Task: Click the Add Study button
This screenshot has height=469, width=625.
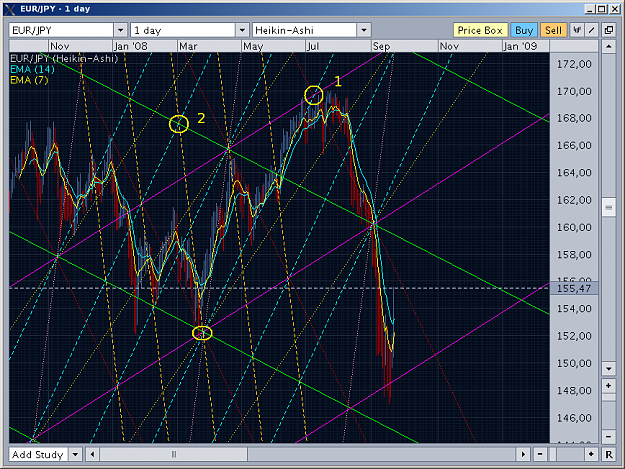Action: pos(38,454)
